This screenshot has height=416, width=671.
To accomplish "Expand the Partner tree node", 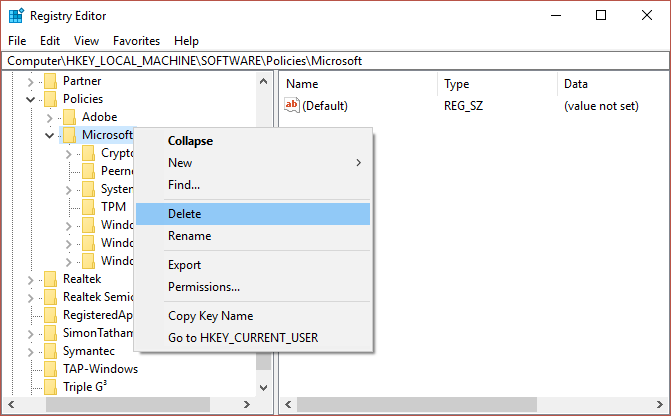I will click(31, 81).
